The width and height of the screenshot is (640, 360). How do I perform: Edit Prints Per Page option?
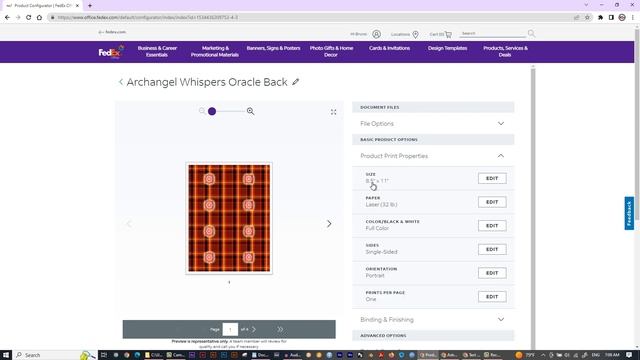pyautogui.click(x=492, y=297)
